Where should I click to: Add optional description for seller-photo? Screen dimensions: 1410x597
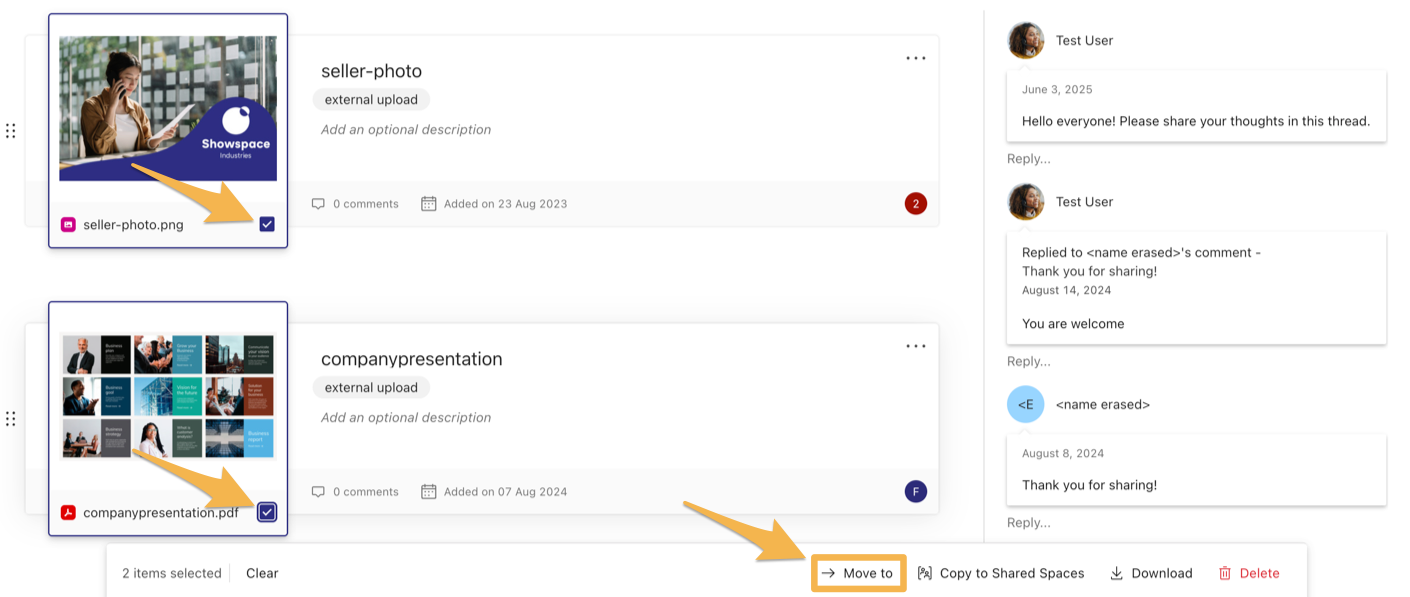click(406, 130)
